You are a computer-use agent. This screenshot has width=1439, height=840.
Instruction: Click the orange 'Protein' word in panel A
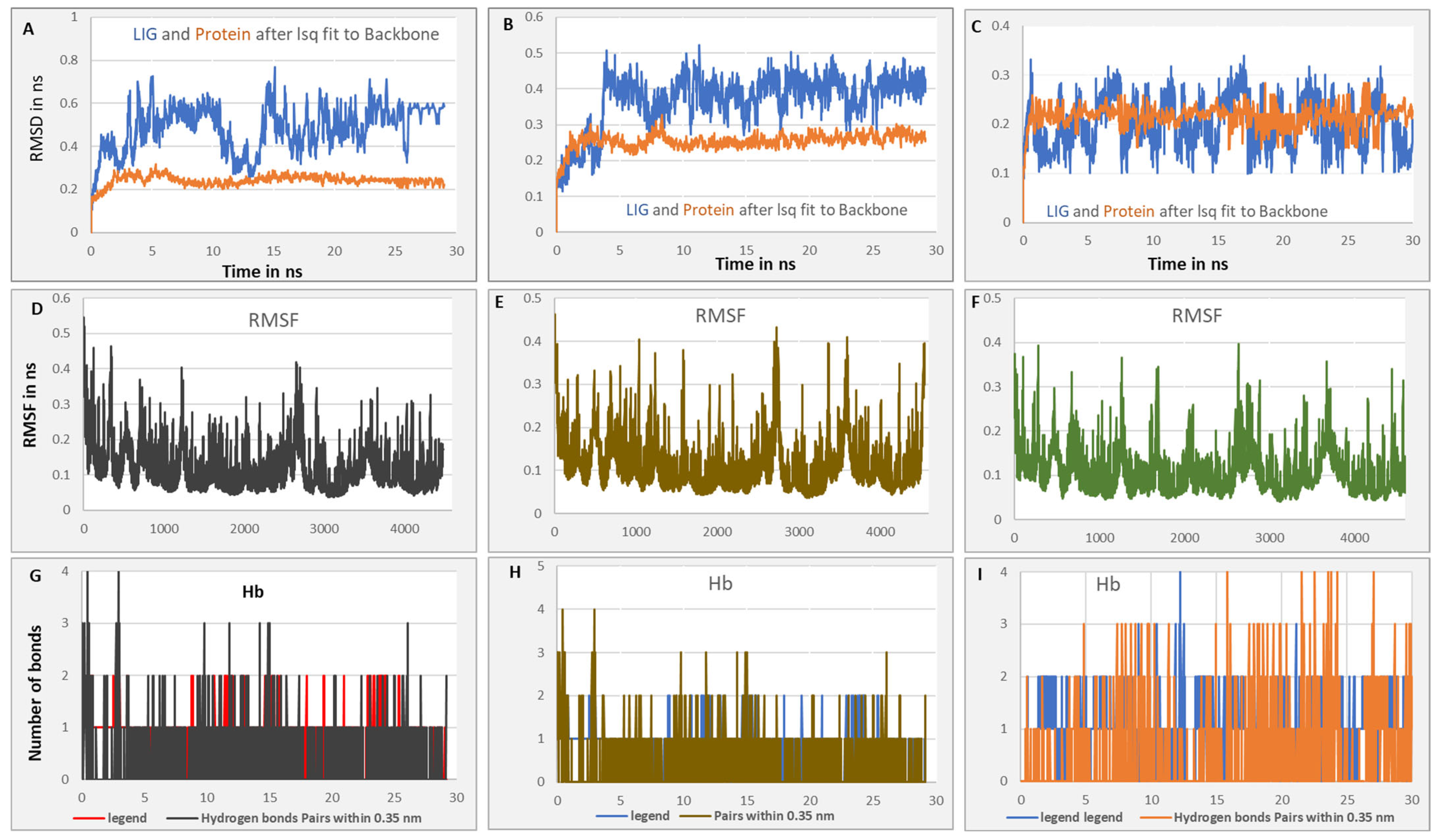pos(223,34)
